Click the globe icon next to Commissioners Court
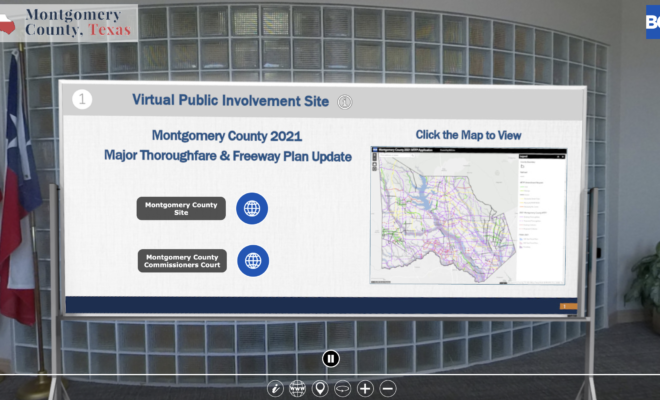The width and height of the screenshot is (660, 400). (x=253, y=261)
